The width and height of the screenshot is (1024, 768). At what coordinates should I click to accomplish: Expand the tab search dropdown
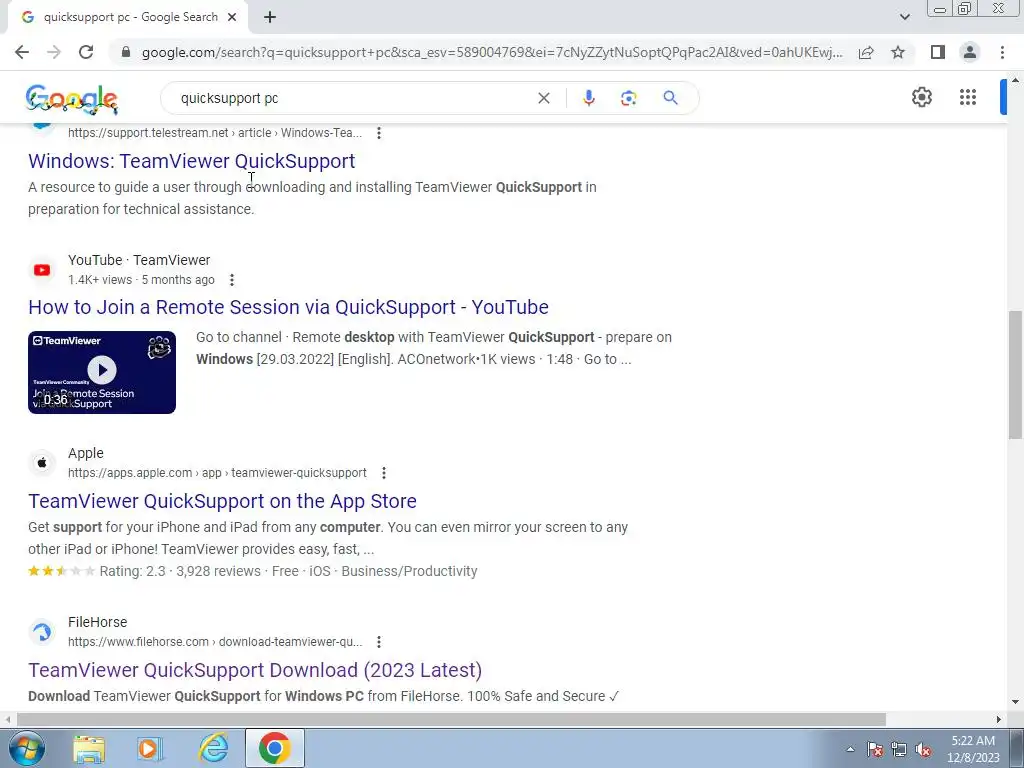pos(904,17)
